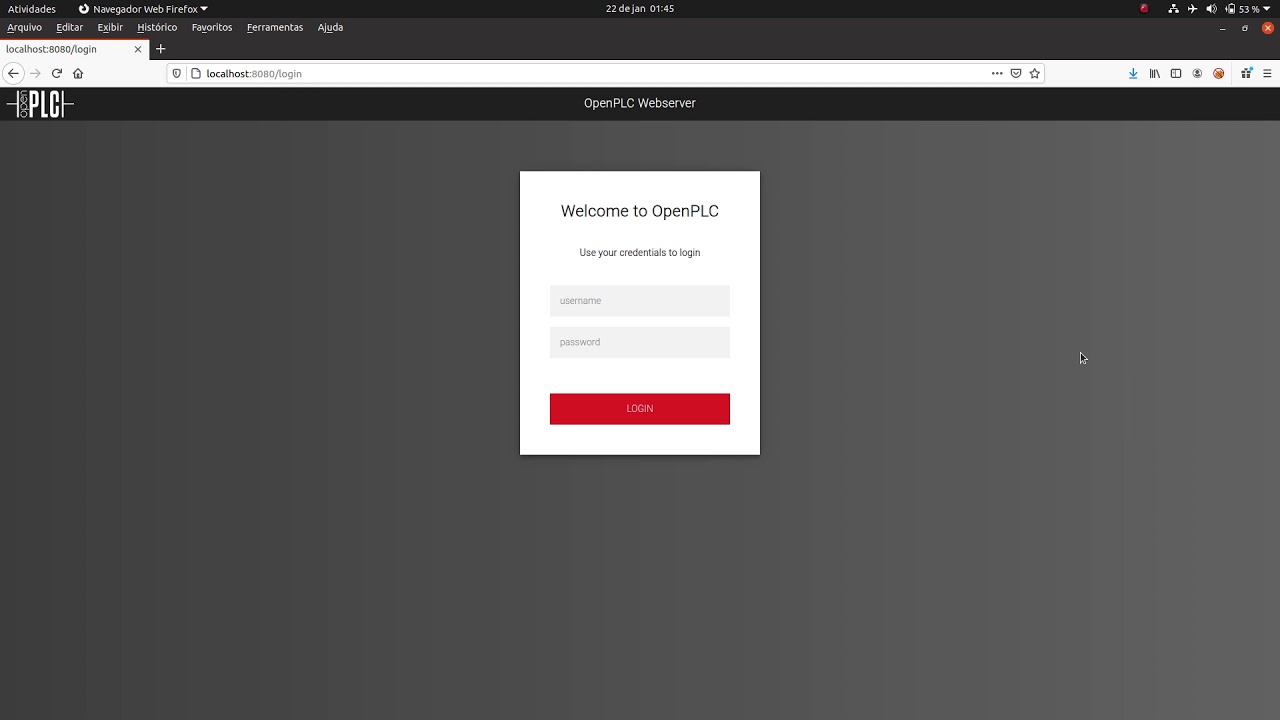Click the wired network status icon
This screenshot has width=1280, height=720.
pos(1173,8)
